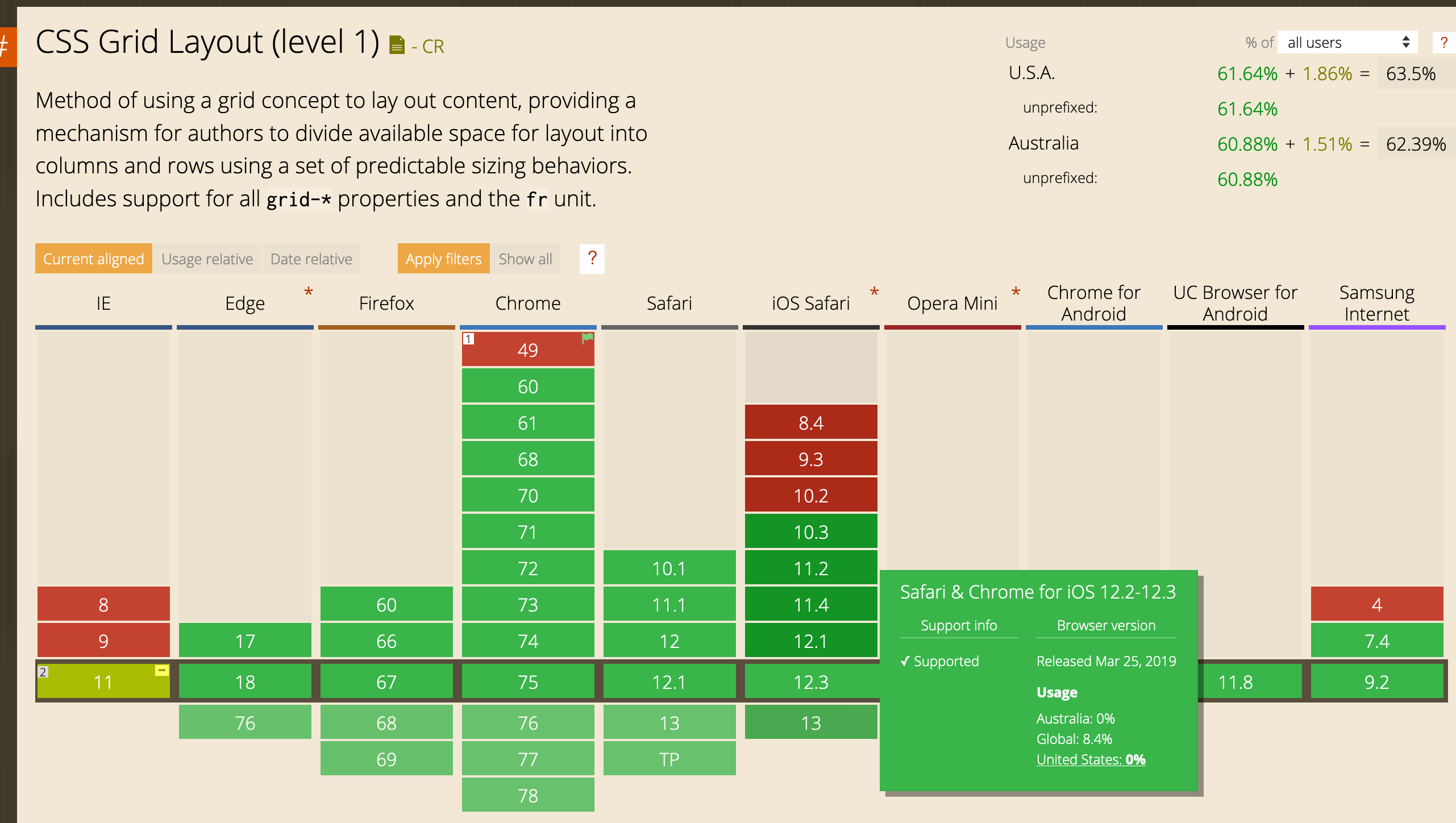The image size is (1456, 823).
Task: Open the all users dropdown
Action: pyautogui.click(x=1347, y=43)
